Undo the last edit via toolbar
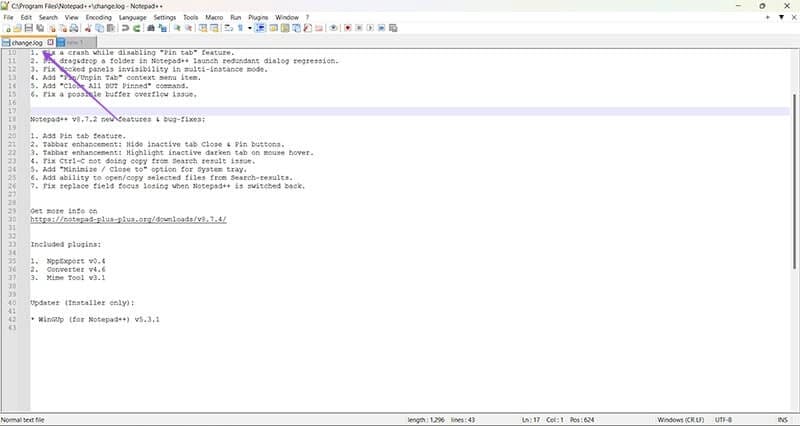The width and height of the screenshot is (800, 426). (125, 28)
